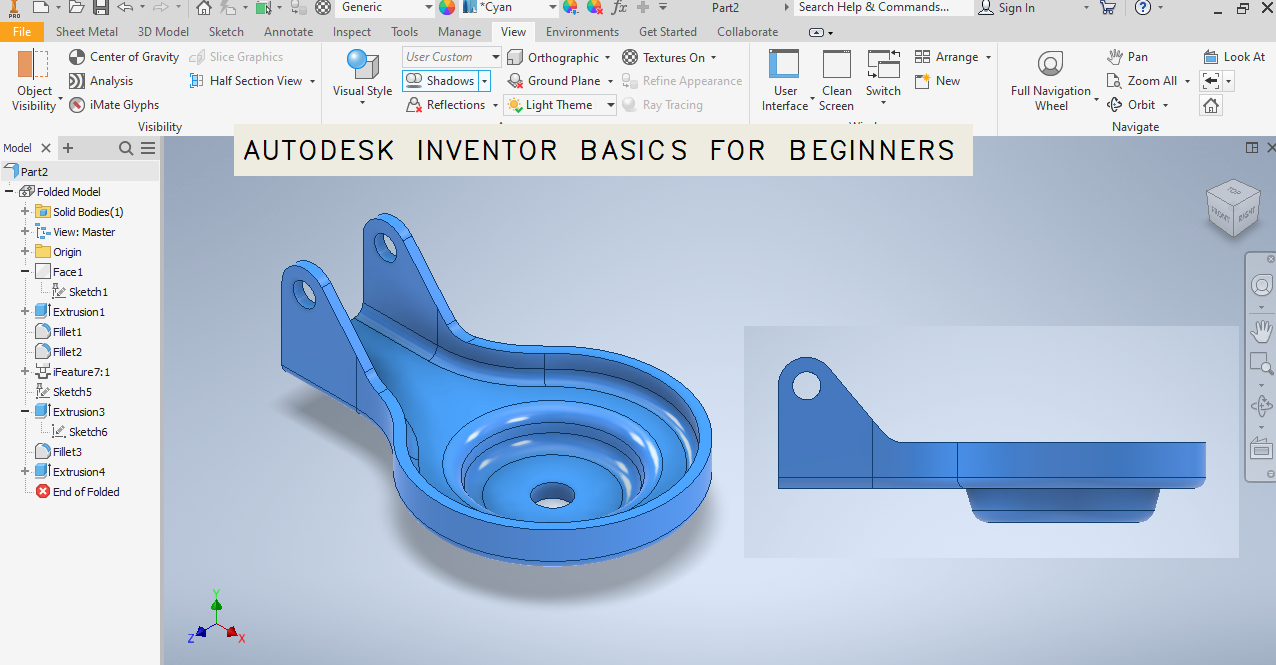Open the Help question mark icon
The height and width of the screenshot is (665, 1276).
click(x=1143, y=8)
